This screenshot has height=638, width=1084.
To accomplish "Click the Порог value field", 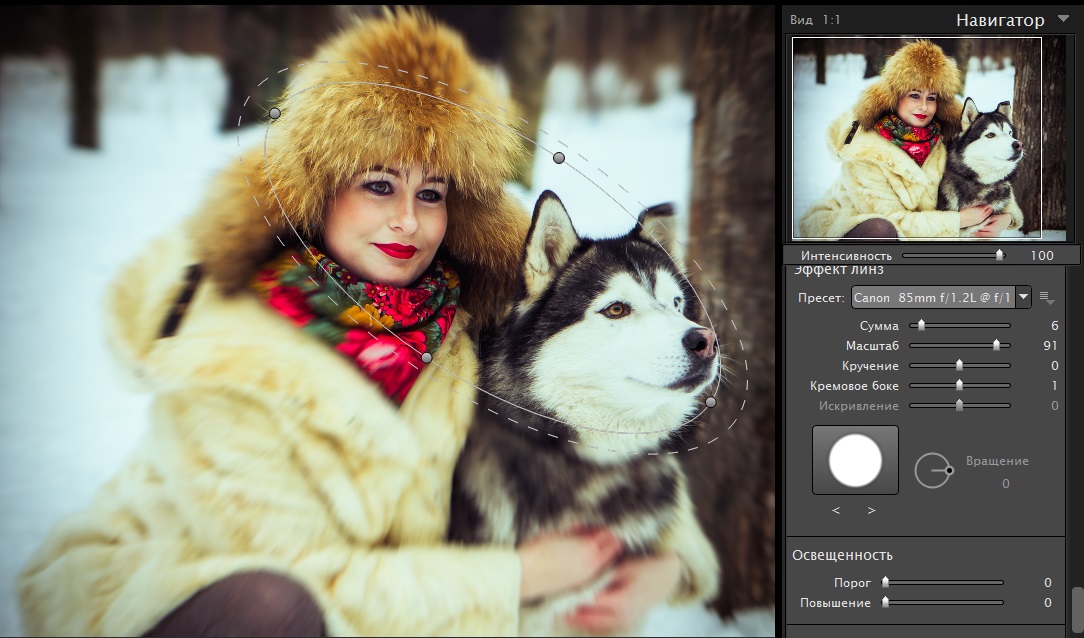I will coord(1047,583).
